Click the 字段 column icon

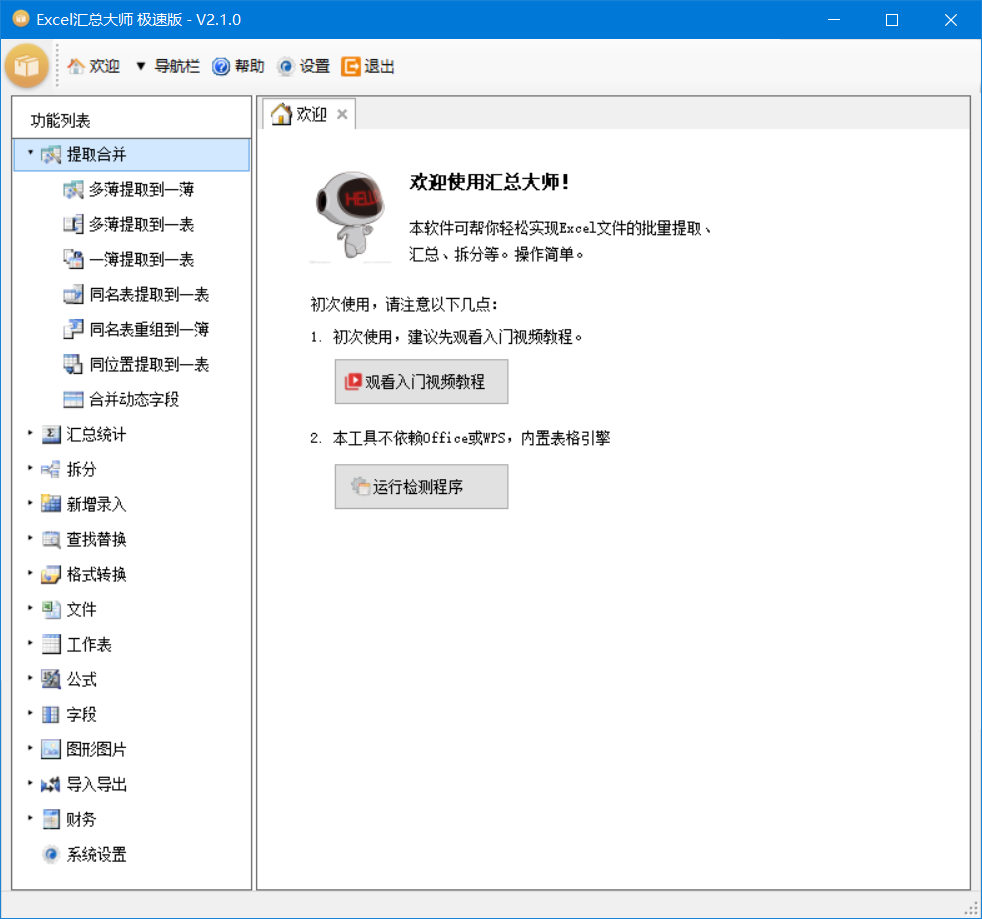(x=51, y=714)
